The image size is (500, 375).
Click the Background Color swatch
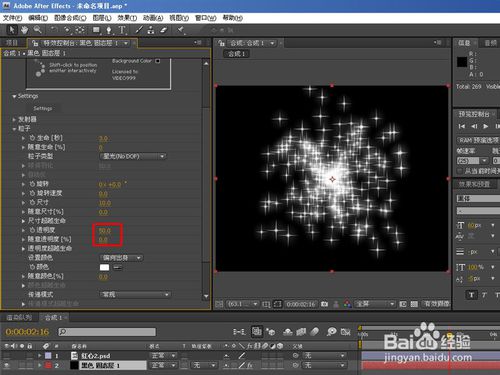(x=158, y=61)
